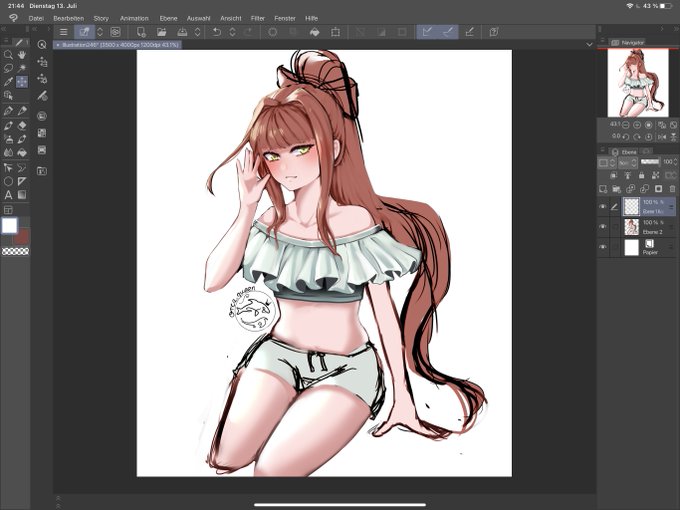Select the Illustration document tab
The height and width of the screenshot is (510, 680).
point(117,45)
